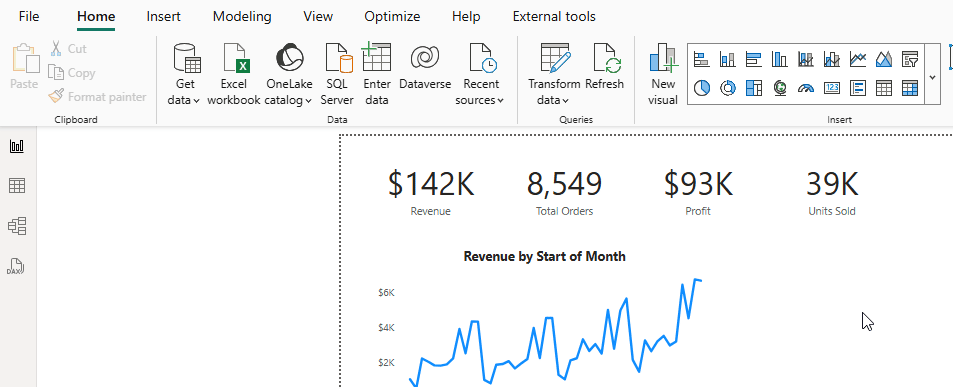
Task: Open the Help ribbon tab
Action: (466, 16)
